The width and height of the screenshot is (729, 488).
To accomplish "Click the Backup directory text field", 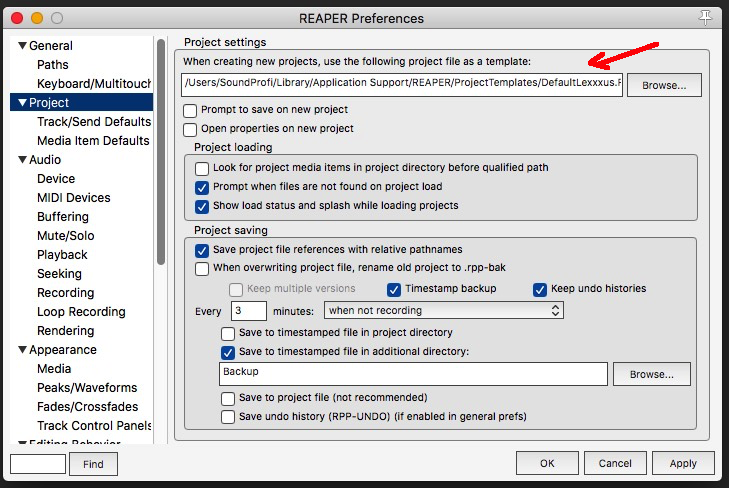I will point(413,374).
